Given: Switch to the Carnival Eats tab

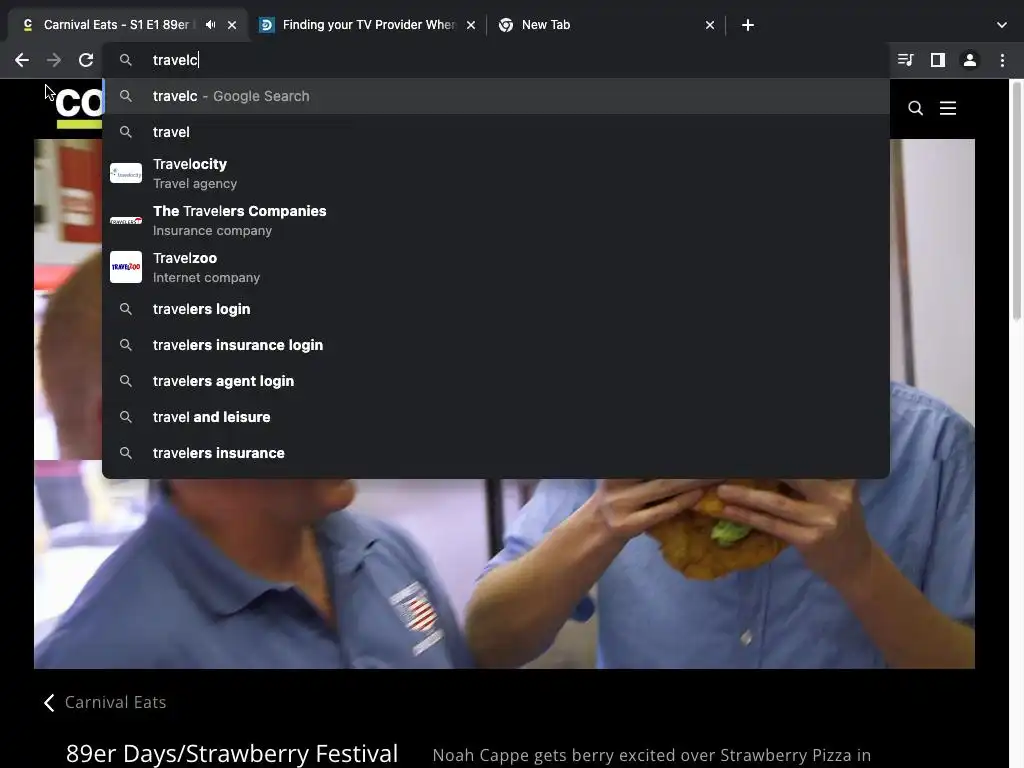Looking at the screenshot, I should click(116, 25).
